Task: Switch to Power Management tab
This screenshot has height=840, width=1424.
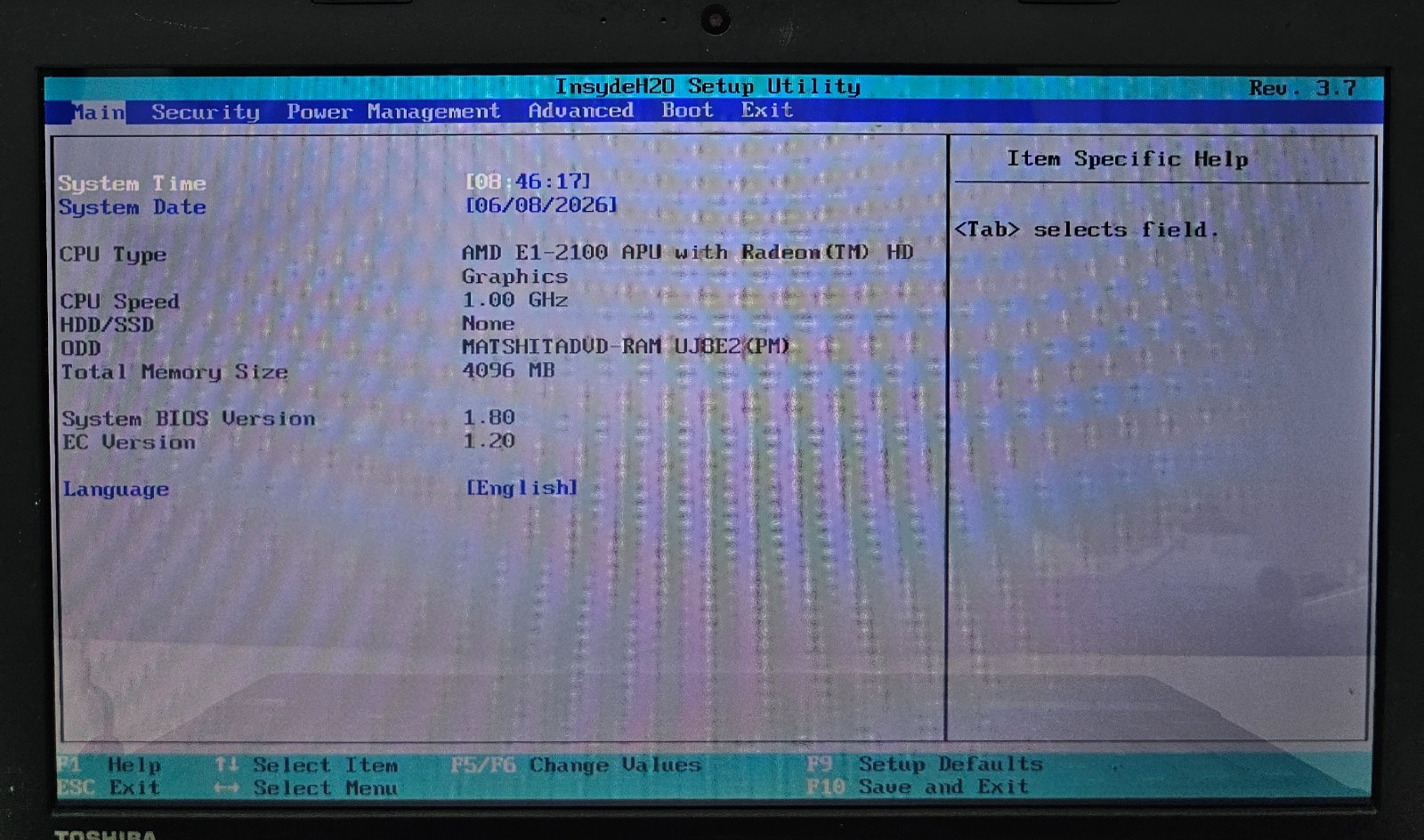Action: [393, 111]
